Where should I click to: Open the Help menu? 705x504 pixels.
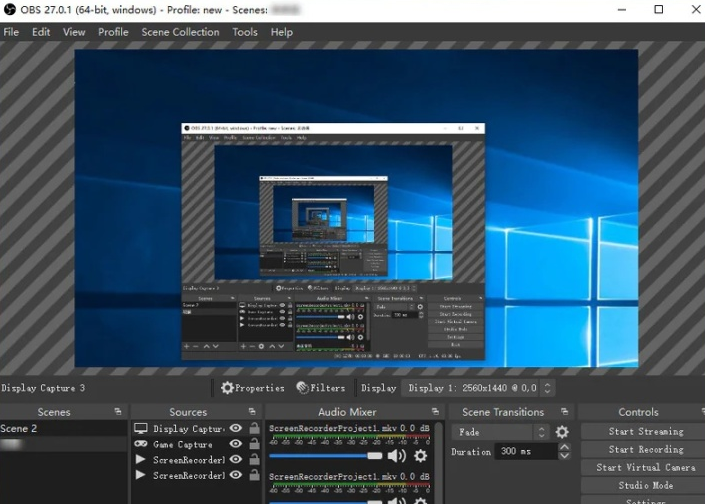point(281,32)
